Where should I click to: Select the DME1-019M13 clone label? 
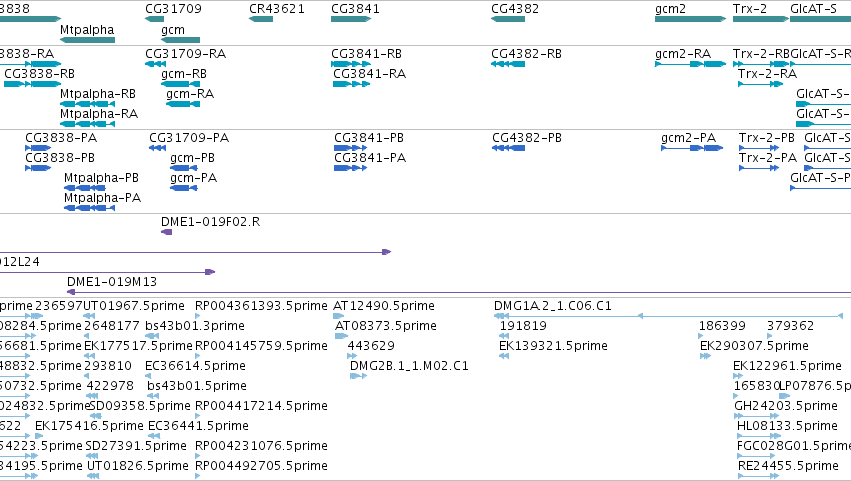click(x=112, y=282)
